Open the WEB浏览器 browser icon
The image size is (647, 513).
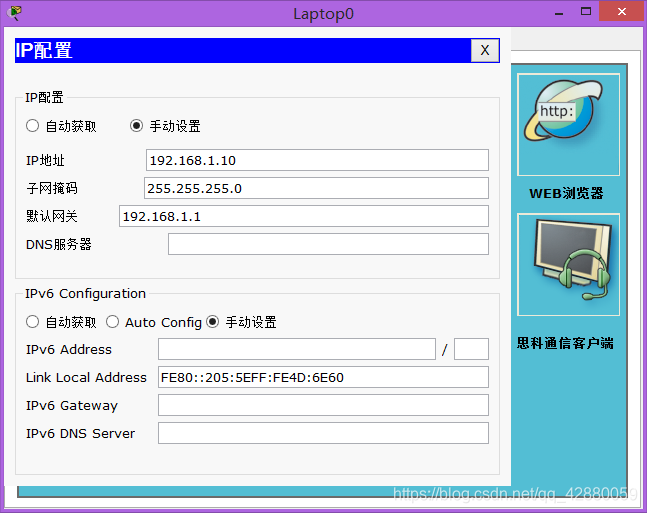coord(568,124)
